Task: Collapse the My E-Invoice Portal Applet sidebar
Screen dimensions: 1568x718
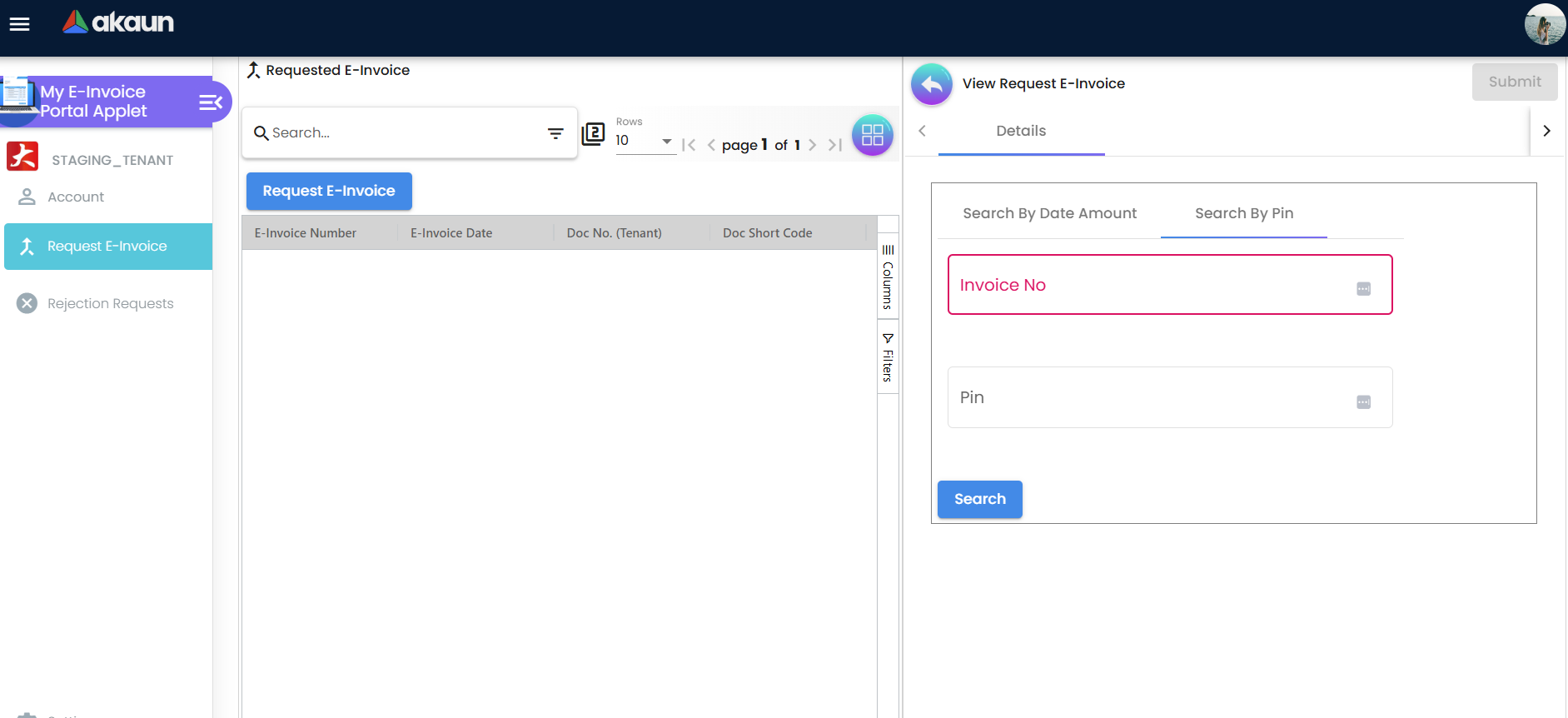Action: click(x=211, y=102)
